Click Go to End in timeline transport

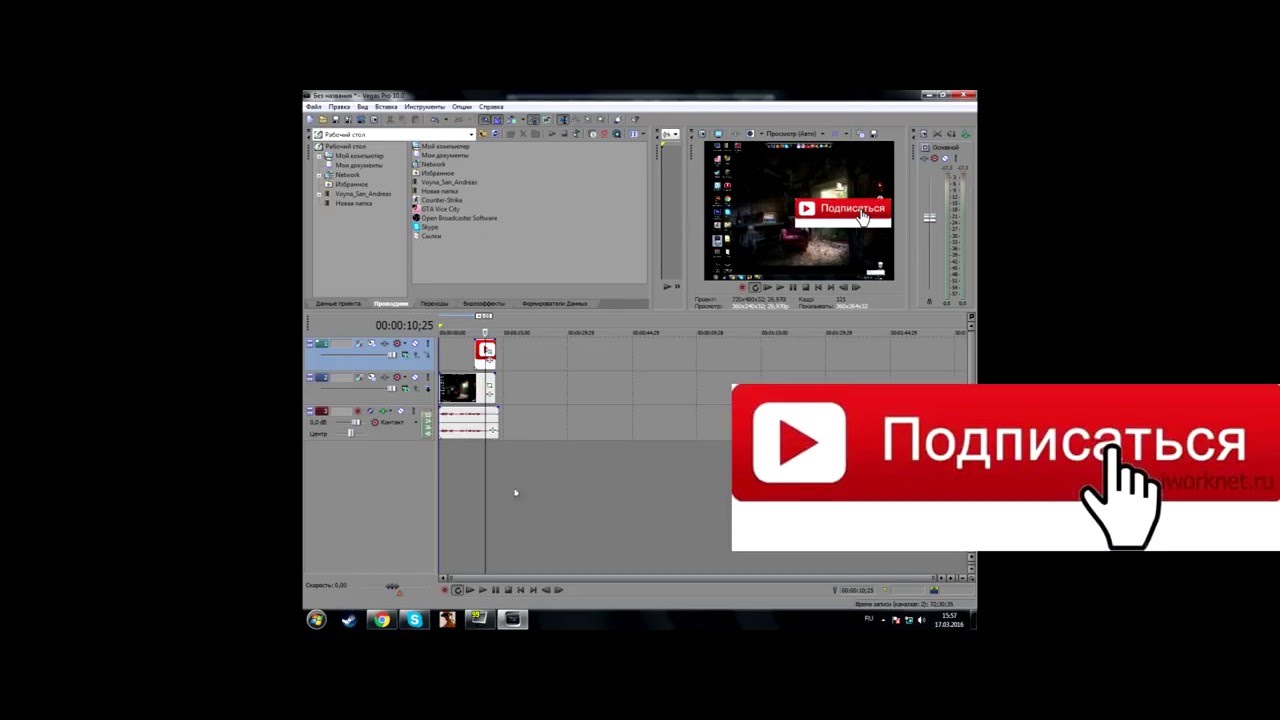[533, 590]
